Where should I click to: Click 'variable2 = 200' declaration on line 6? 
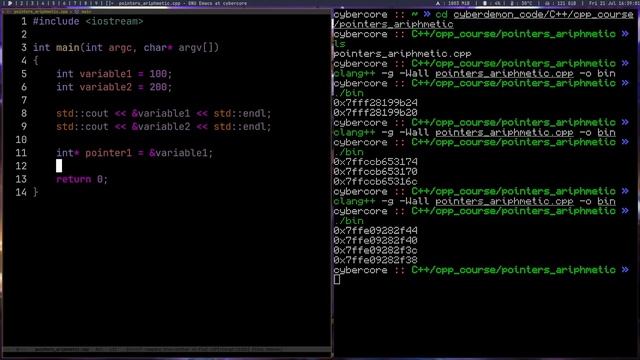123,87
